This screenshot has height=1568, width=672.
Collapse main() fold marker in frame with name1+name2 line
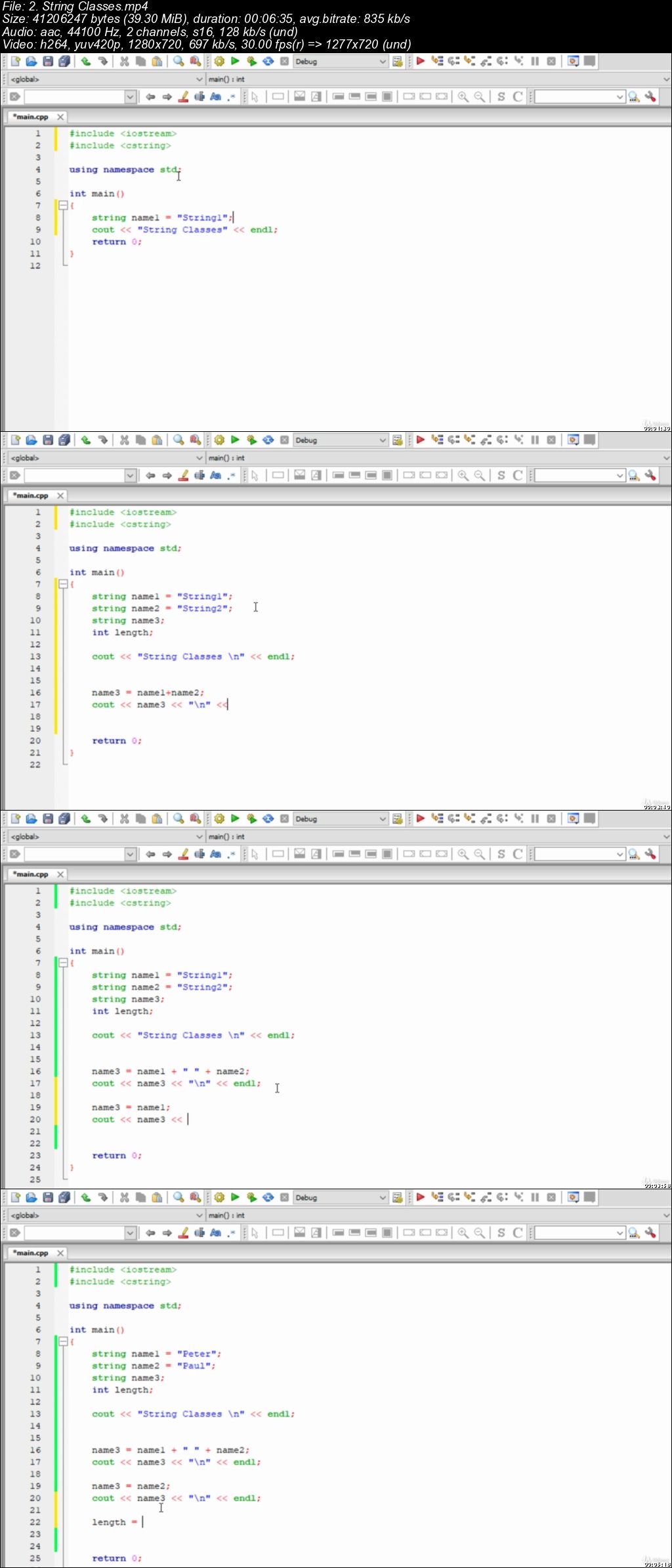click(63, 583)
